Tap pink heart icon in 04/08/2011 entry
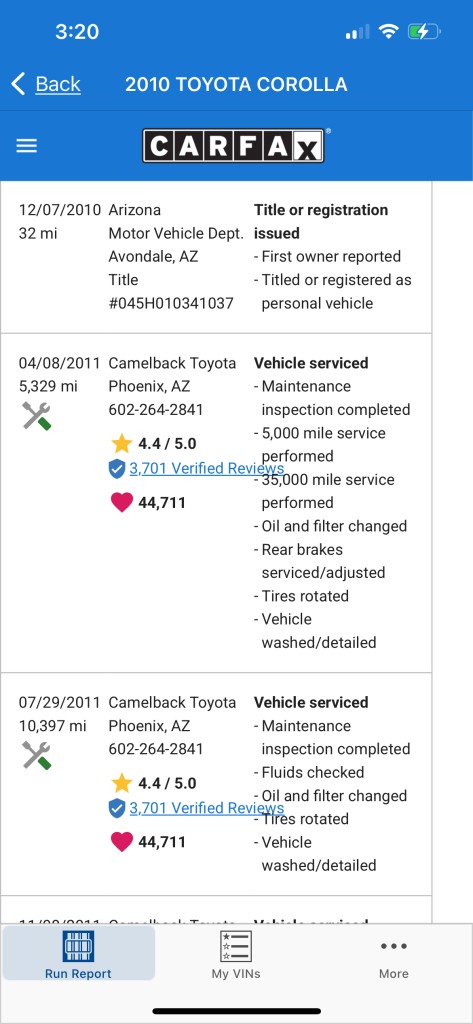 (122, 502)
